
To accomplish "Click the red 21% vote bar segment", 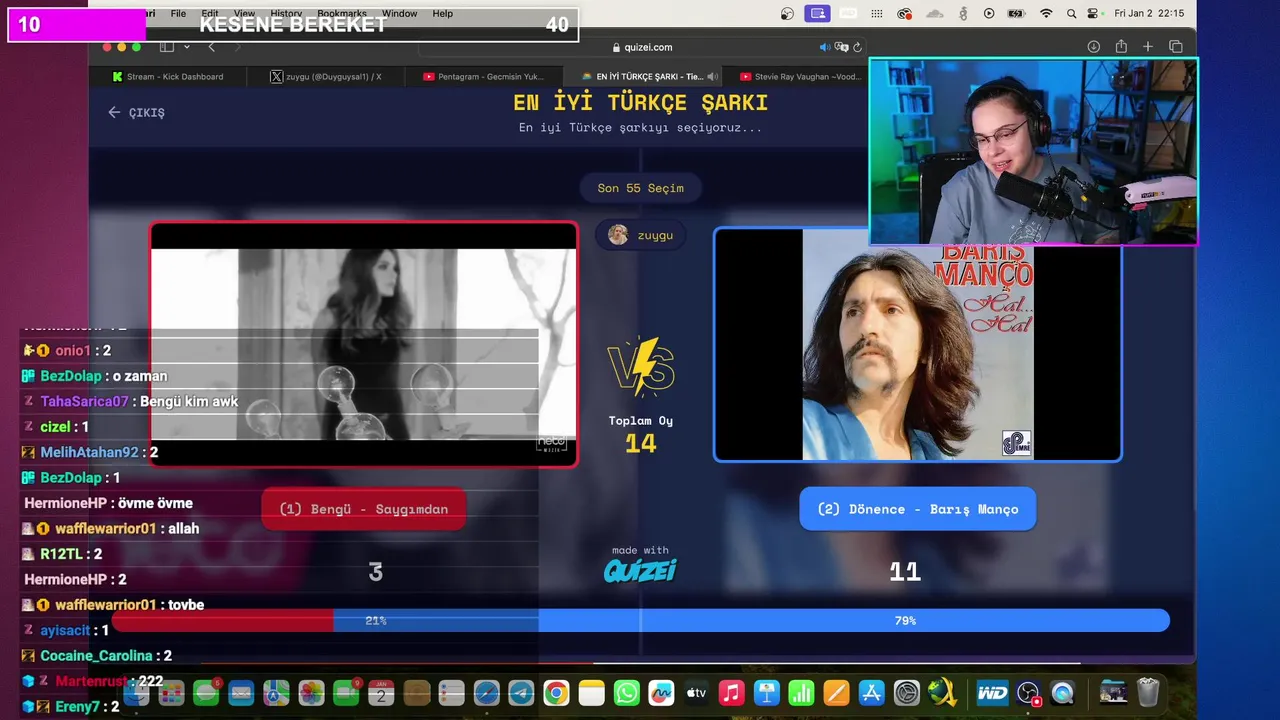I will click(222, 621).
